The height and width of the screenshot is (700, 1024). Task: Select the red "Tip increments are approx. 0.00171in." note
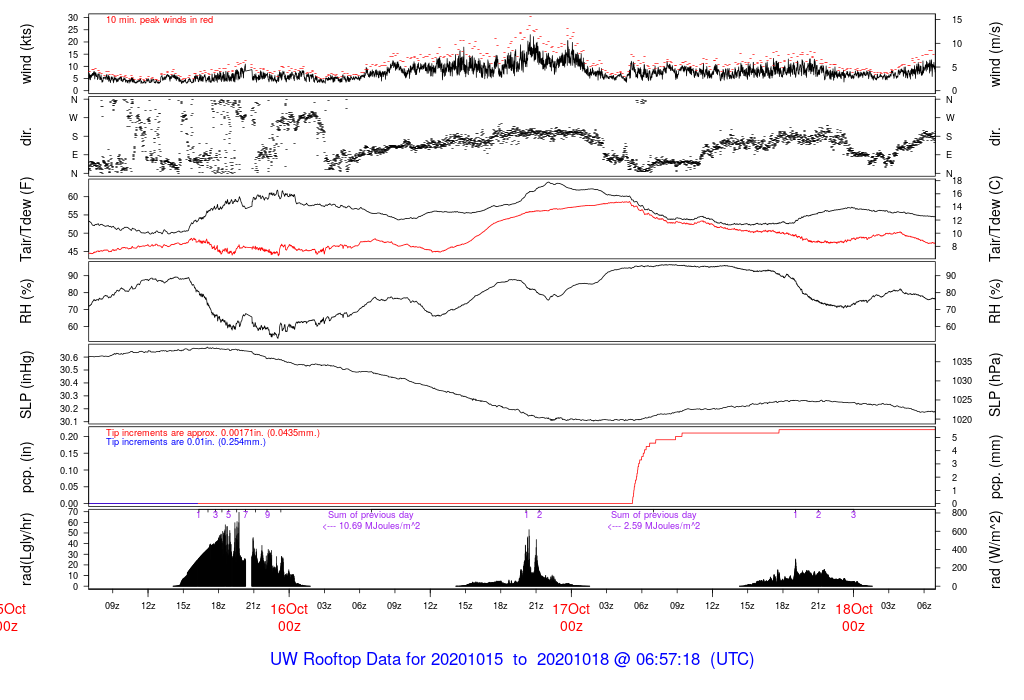point(213,433)
